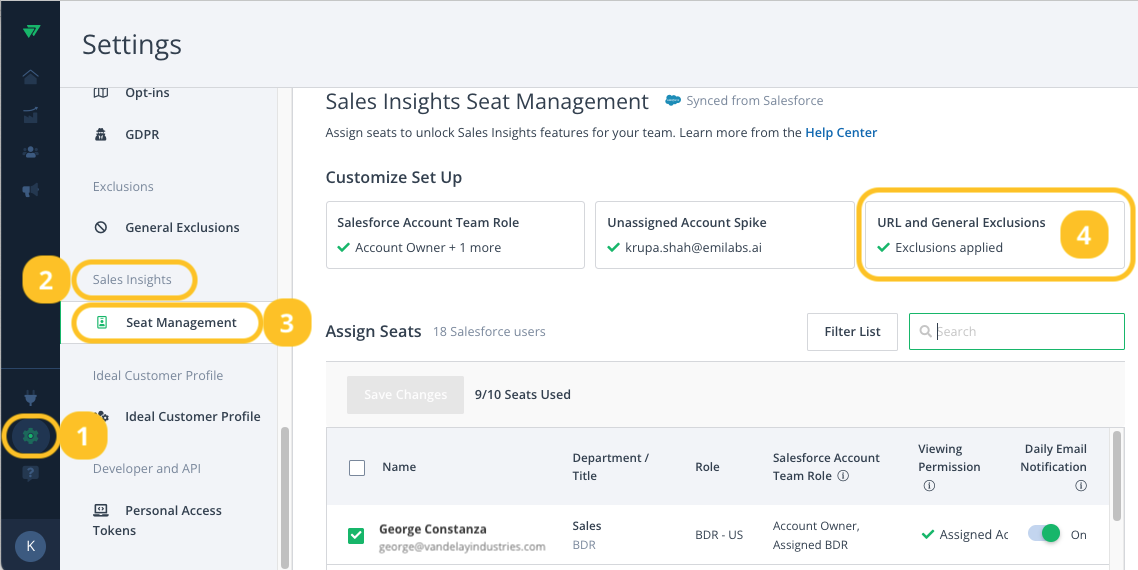Turn off George Constanza's daily email toggle
Viewport: 1138px width, 570px height.
pyautogui.click(x=1044, y=534)
